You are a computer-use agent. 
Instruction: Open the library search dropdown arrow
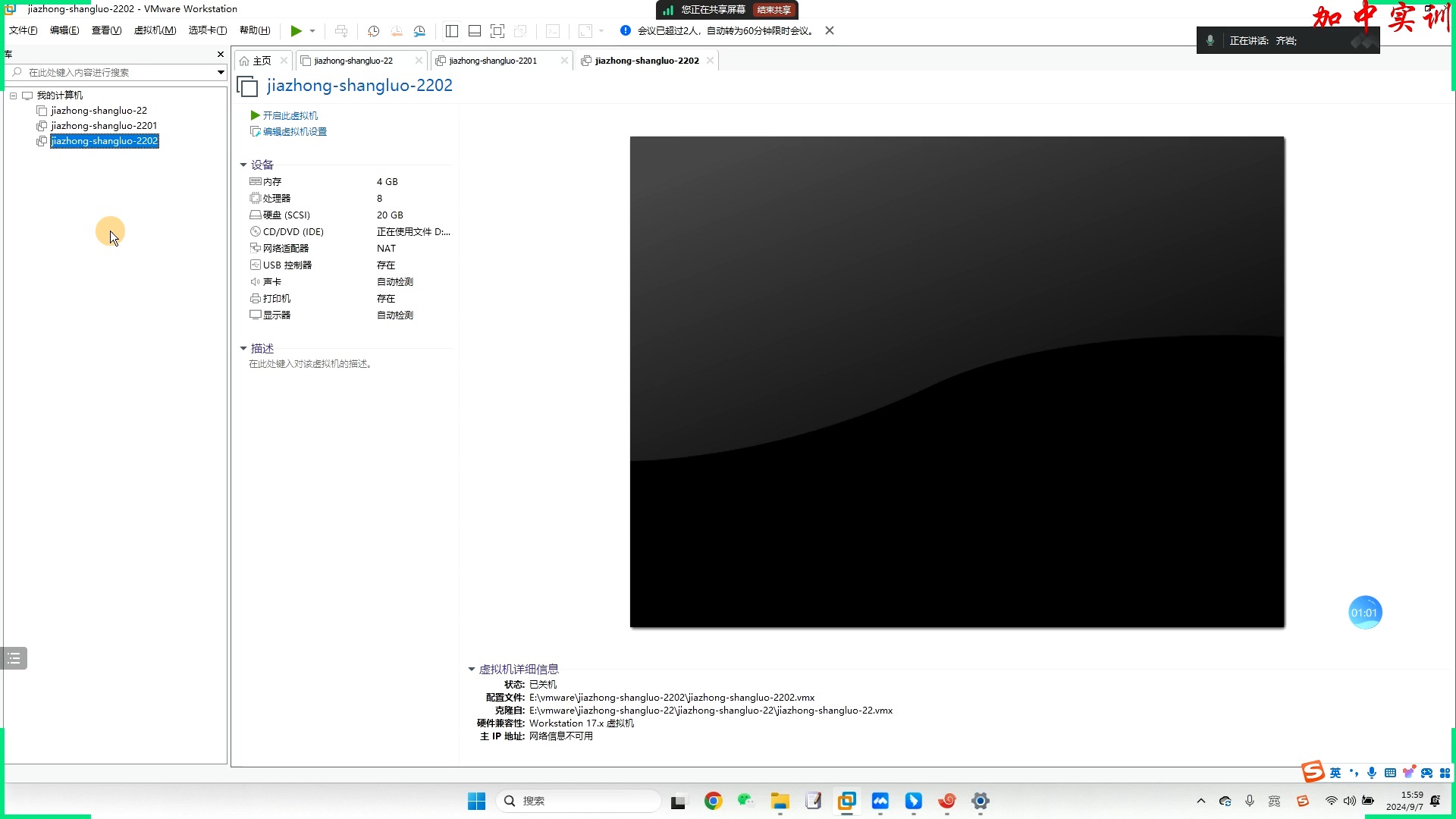[221, 72]
